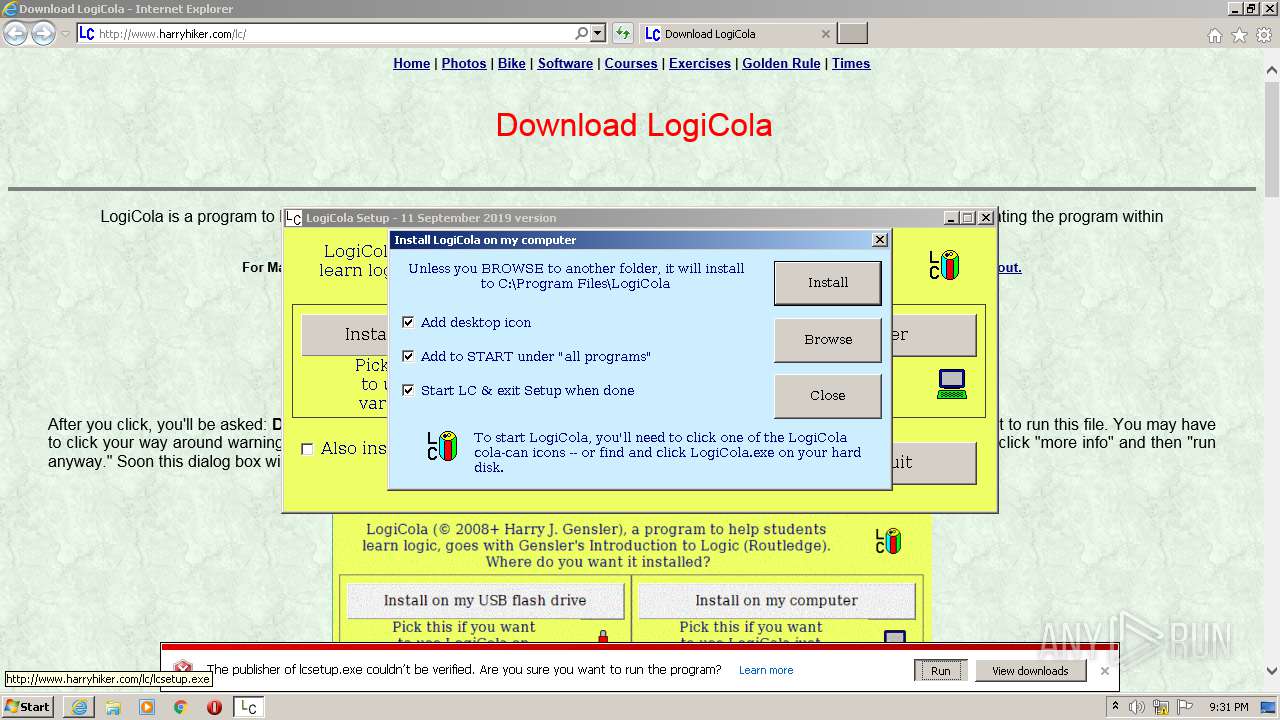Maximize the LogiCola Setup window
The width and height of the screenshot is (1280, 720).
click(967, 218)
